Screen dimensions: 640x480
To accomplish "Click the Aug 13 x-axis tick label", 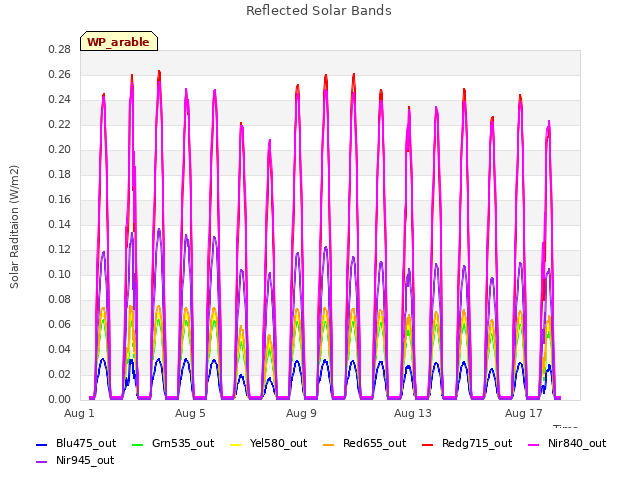I will point(413,413).
